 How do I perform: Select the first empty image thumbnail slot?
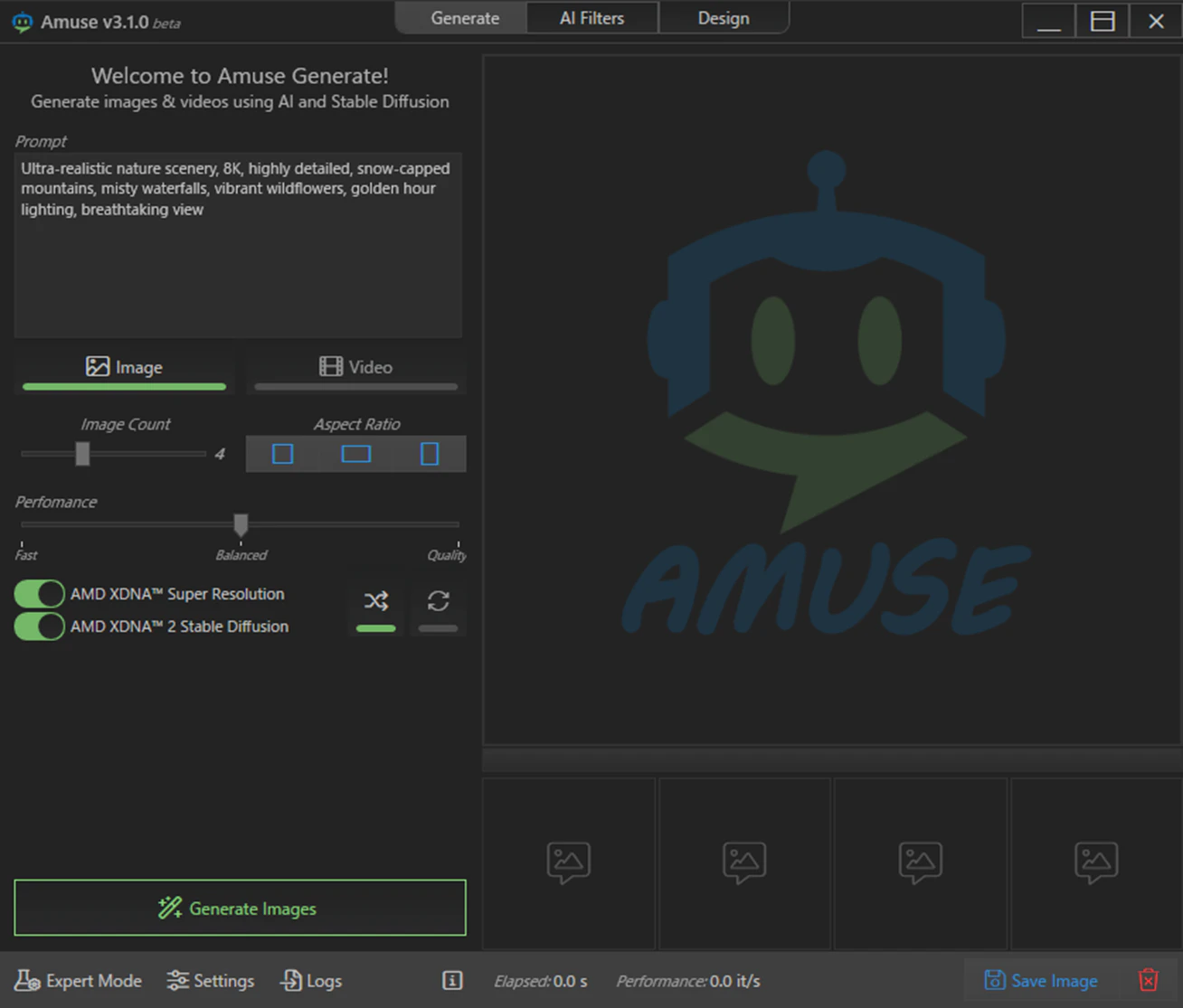tap(569, 863)
